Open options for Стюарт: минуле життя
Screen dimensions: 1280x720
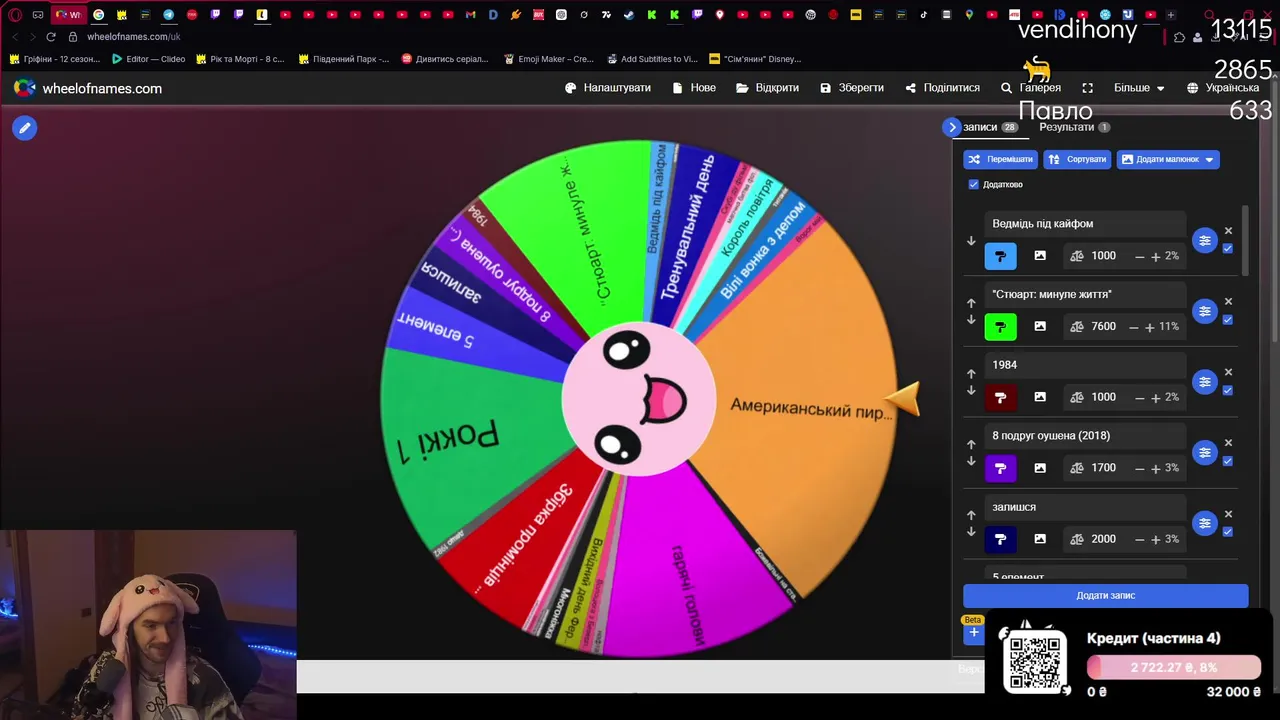click(1204, 311)
